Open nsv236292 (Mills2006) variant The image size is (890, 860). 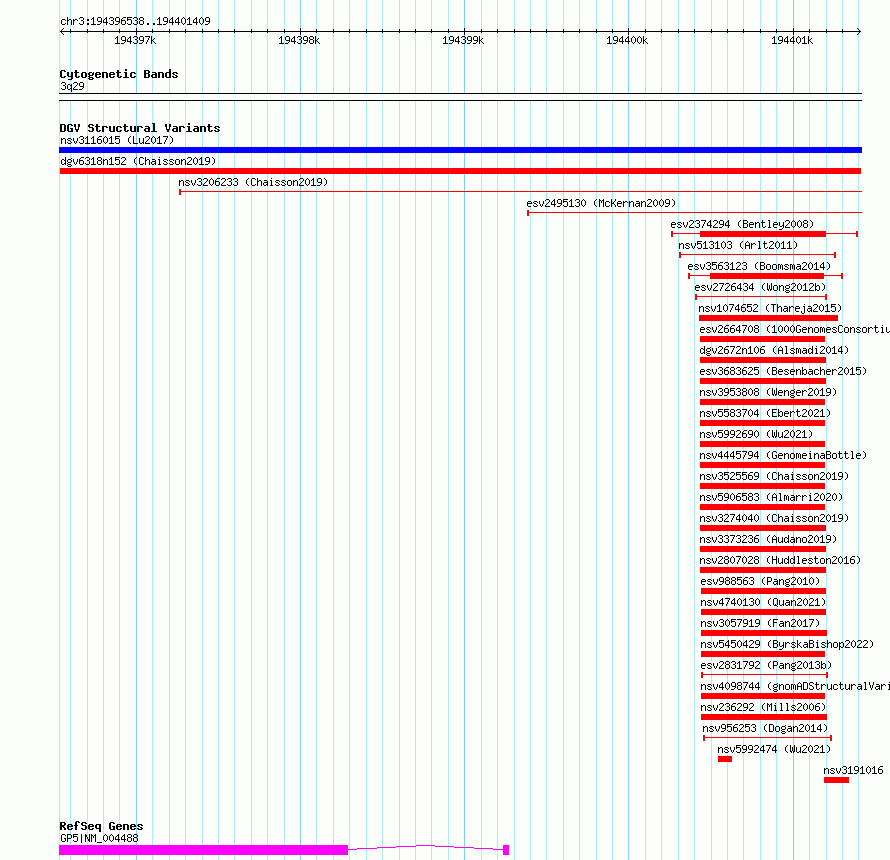763,707
